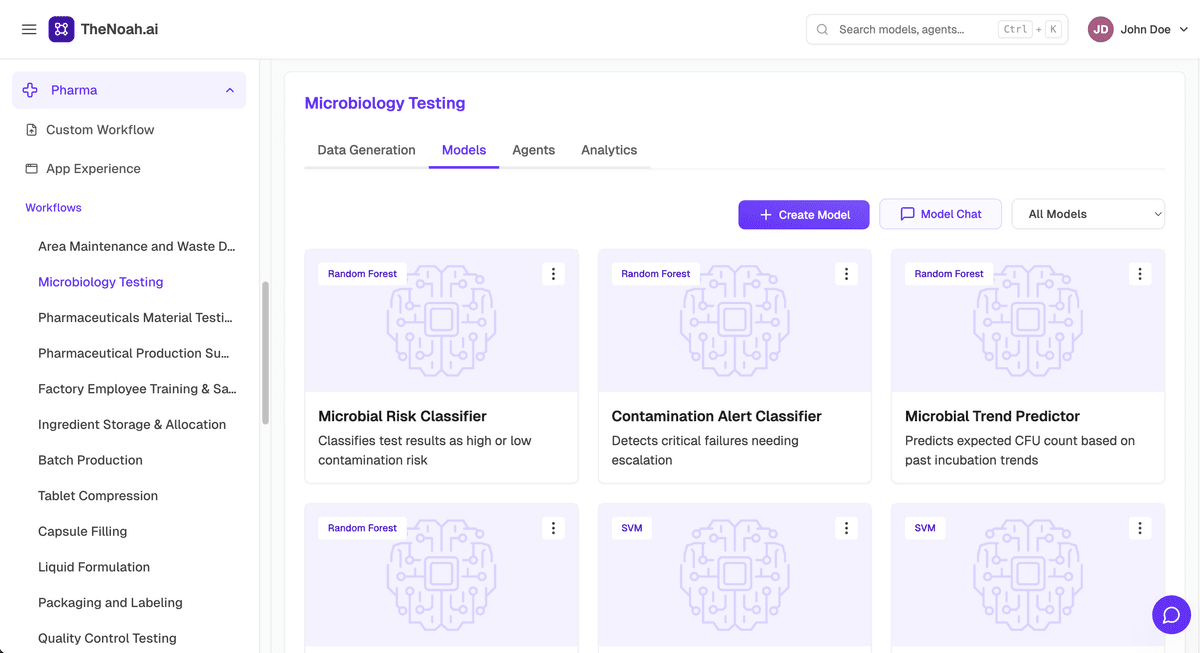Click Microbial Risk Classifier brain thumbnail
1200x653 pixels.
point(441,320)
